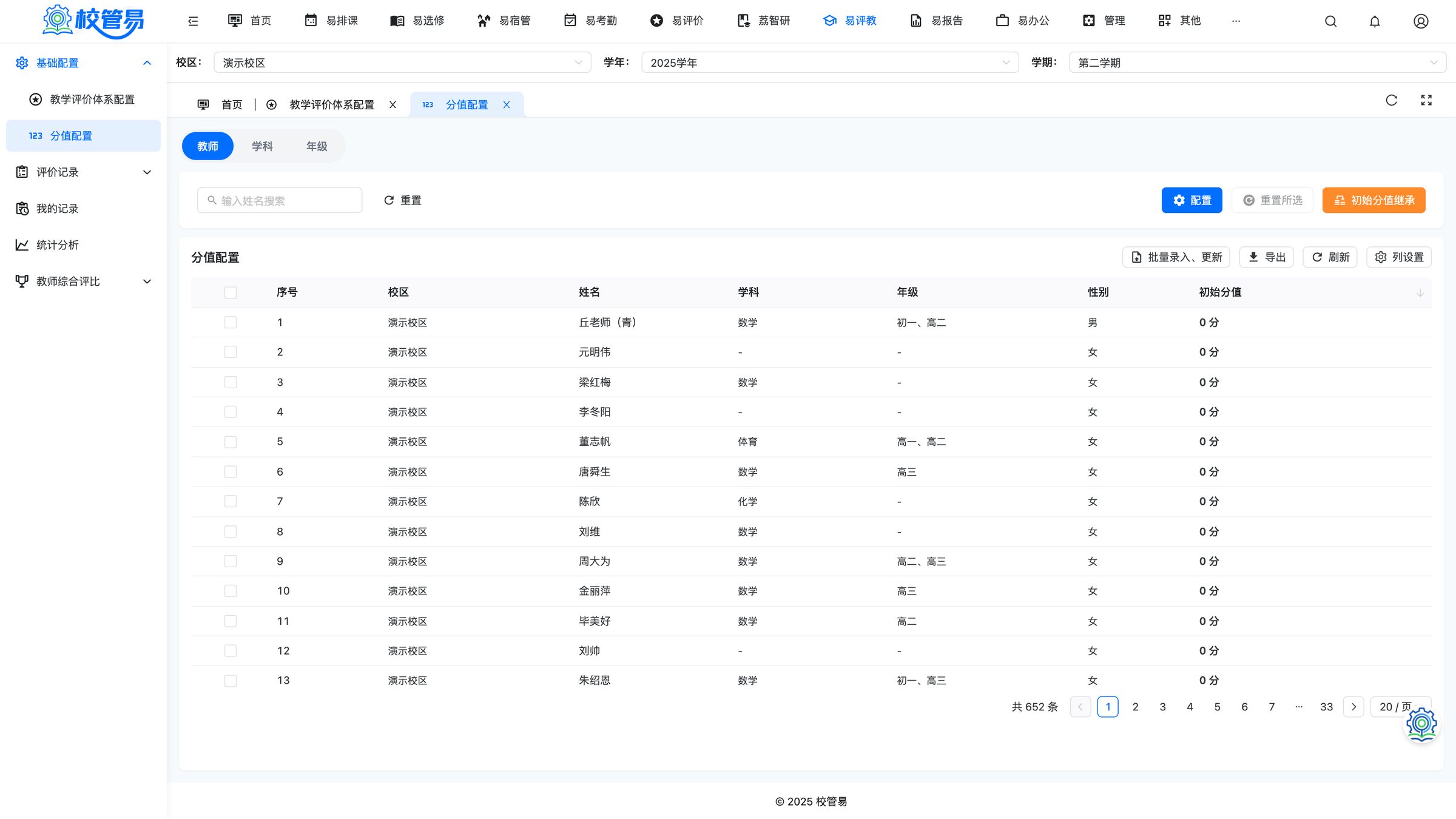Image resolution: width=1456 pixels, height=819 pixels.
Task: Expand 评价记录 sidebar section
Action: (83, 172)
